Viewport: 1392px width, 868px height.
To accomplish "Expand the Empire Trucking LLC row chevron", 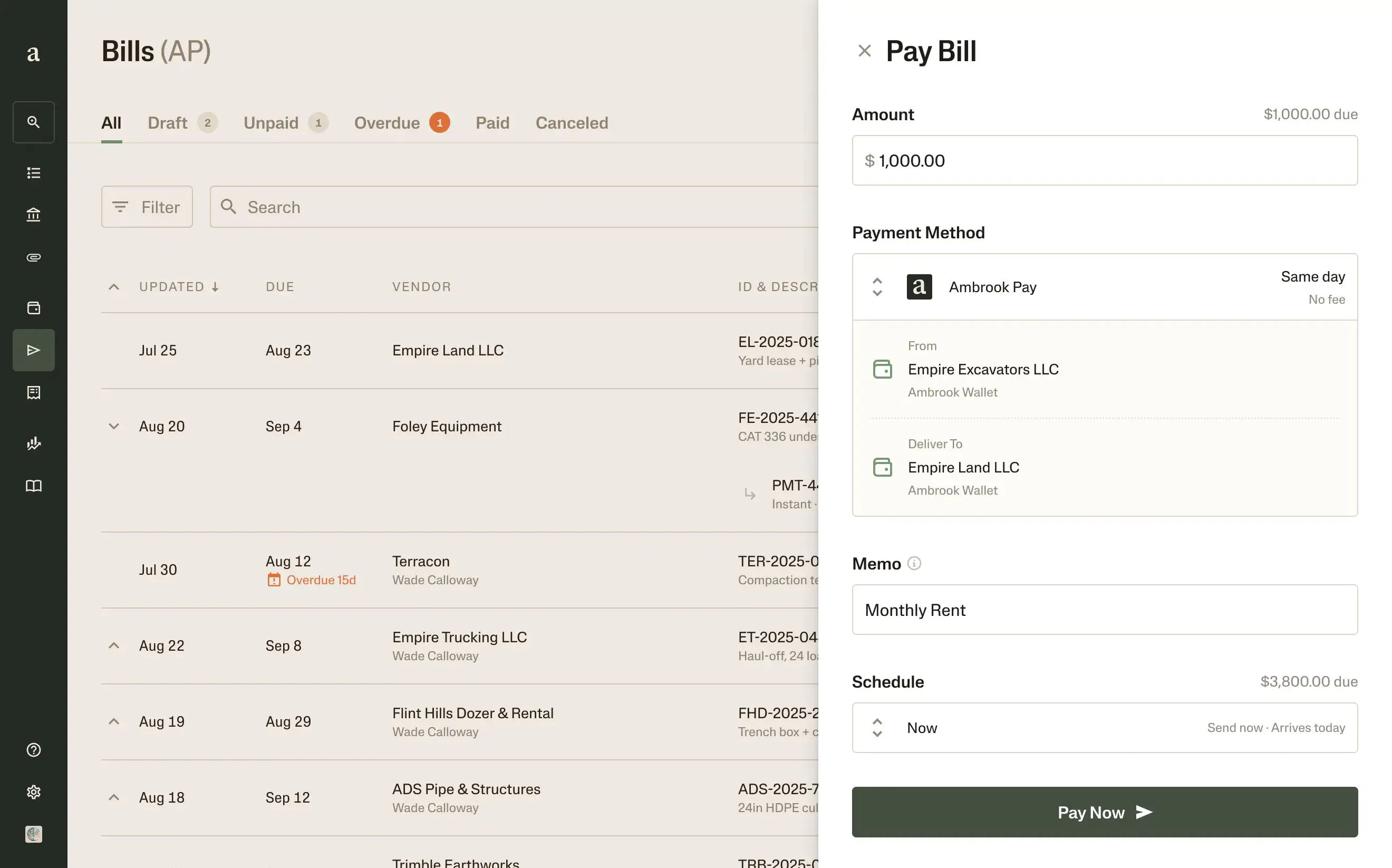I will coord(114,645).
